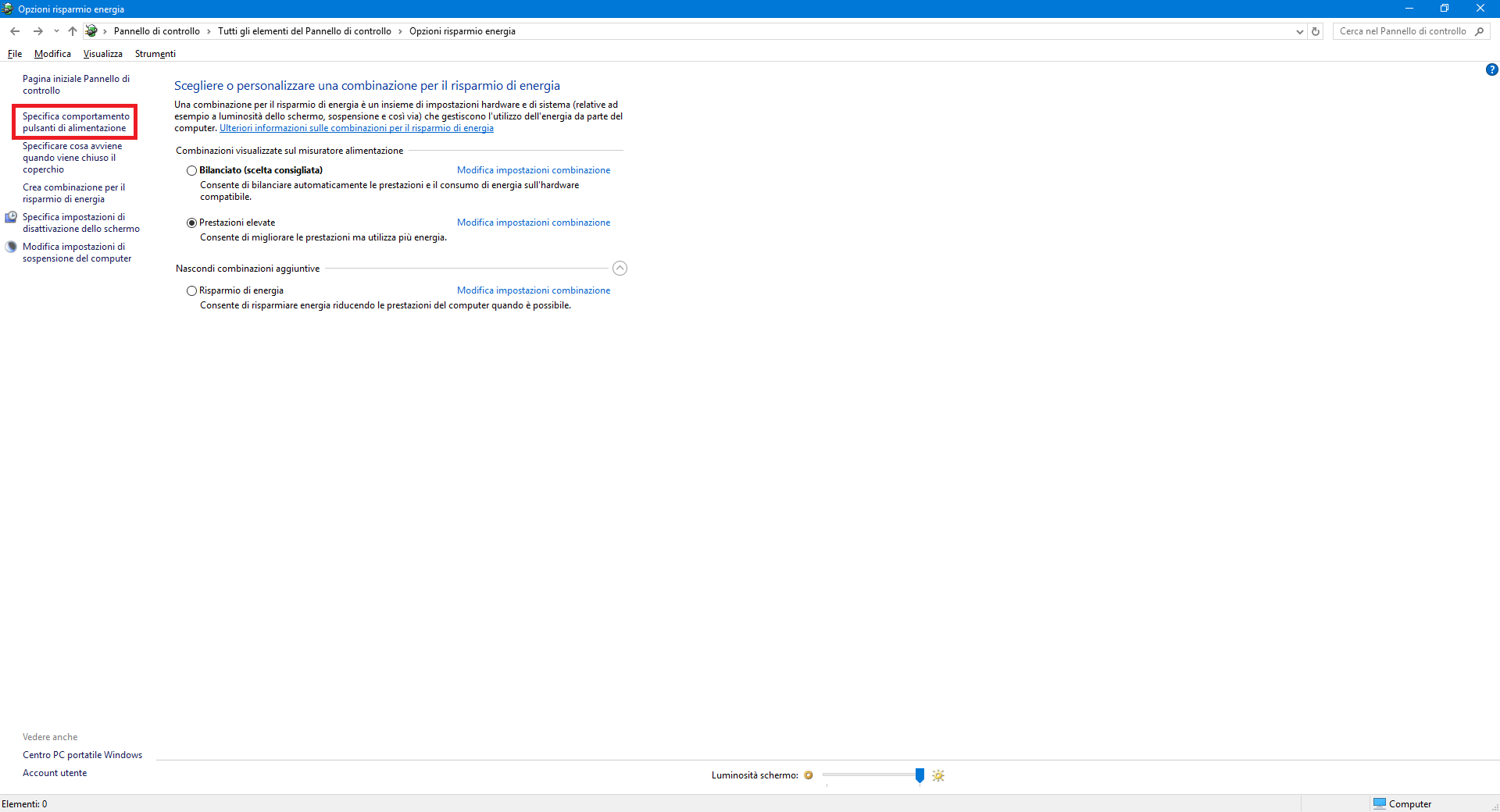Click Modifica impostazioni combinazione for Bilanciato
This screenshot has width=1500, height=812.
[x=534, y=170]
